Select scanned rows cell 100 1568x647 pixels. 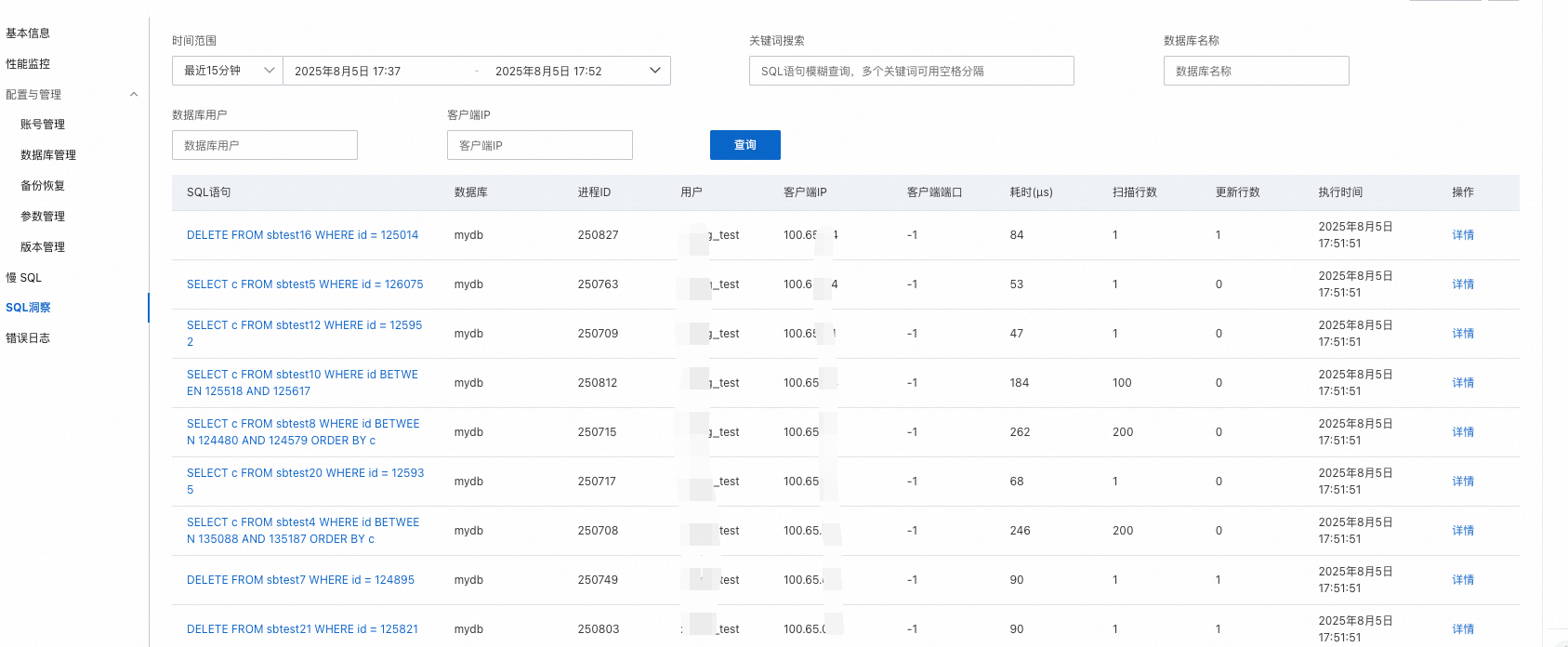[1122, 383]
